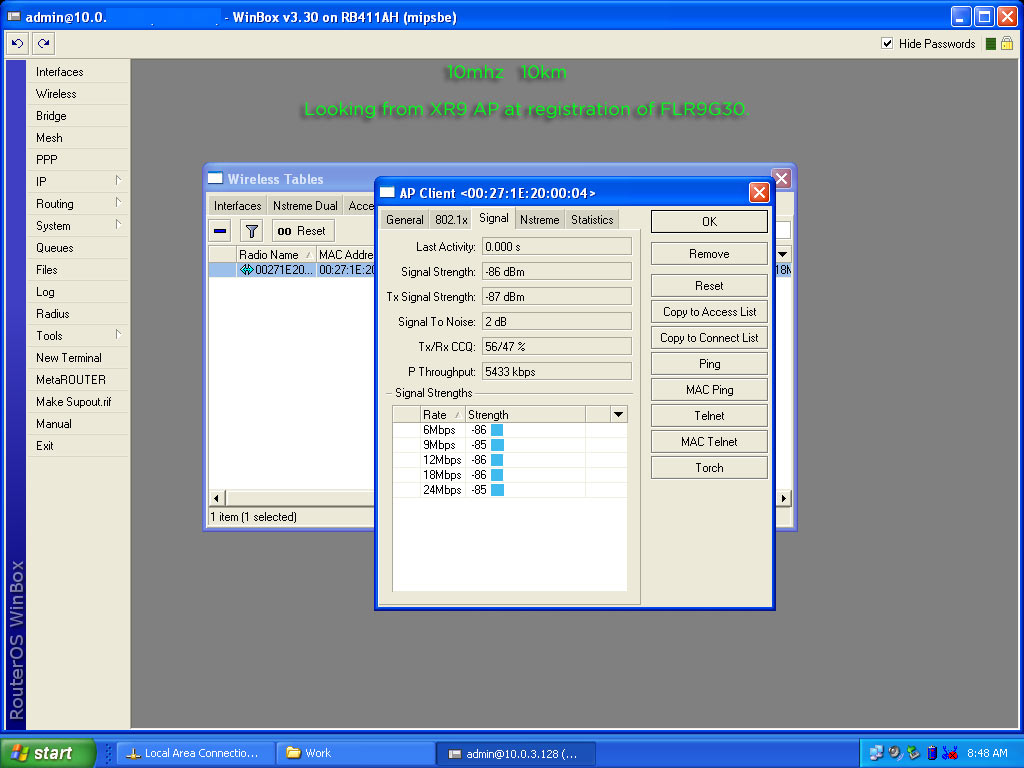Click the padlock icon in toolbar
1024x768 pixels.
1006,44
